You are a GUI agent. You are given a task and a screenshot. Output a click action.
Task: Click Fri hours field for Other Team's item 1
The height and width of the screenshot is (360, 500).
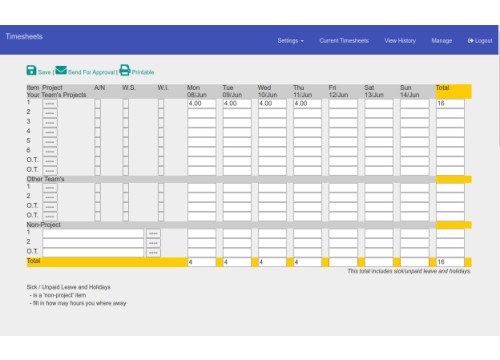pos(343,188)
